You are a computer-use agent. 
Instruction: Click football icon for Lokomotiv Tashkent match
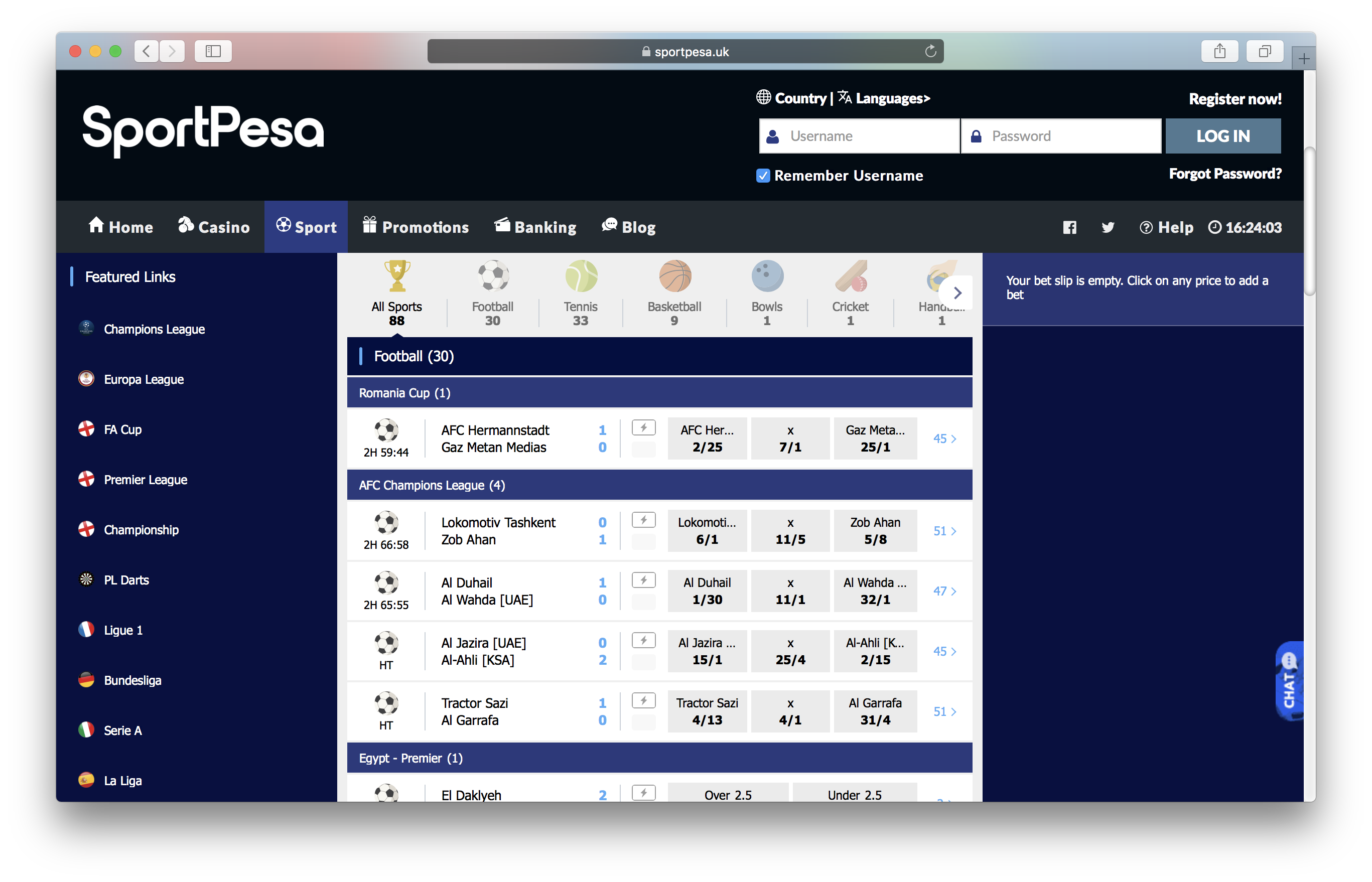pos(386,522)
